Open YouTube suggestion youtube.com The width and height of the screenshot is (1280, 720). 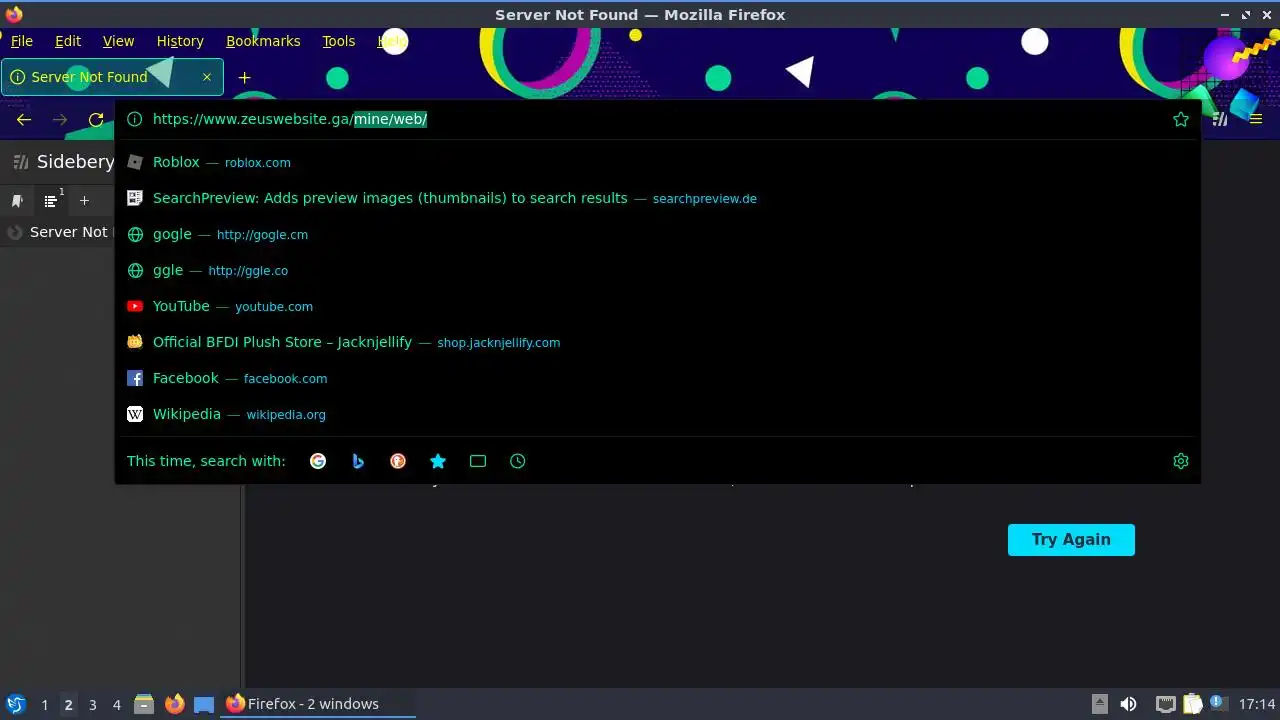pyautogui.click(x=658, y=306)
